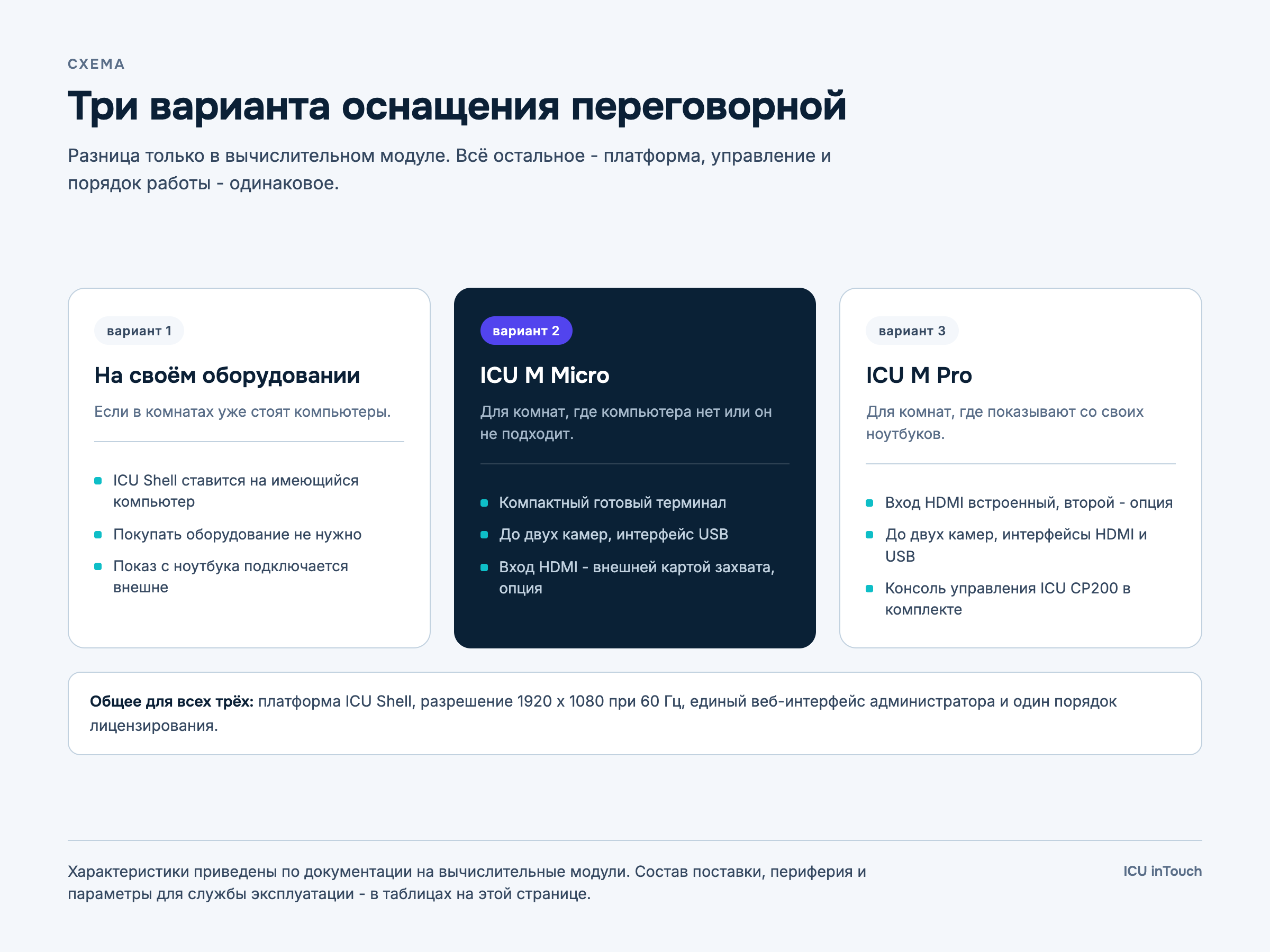Screen dimensions: 1270x952
Task: Click the «СХЕМА» label above the title
Action: 96,63
